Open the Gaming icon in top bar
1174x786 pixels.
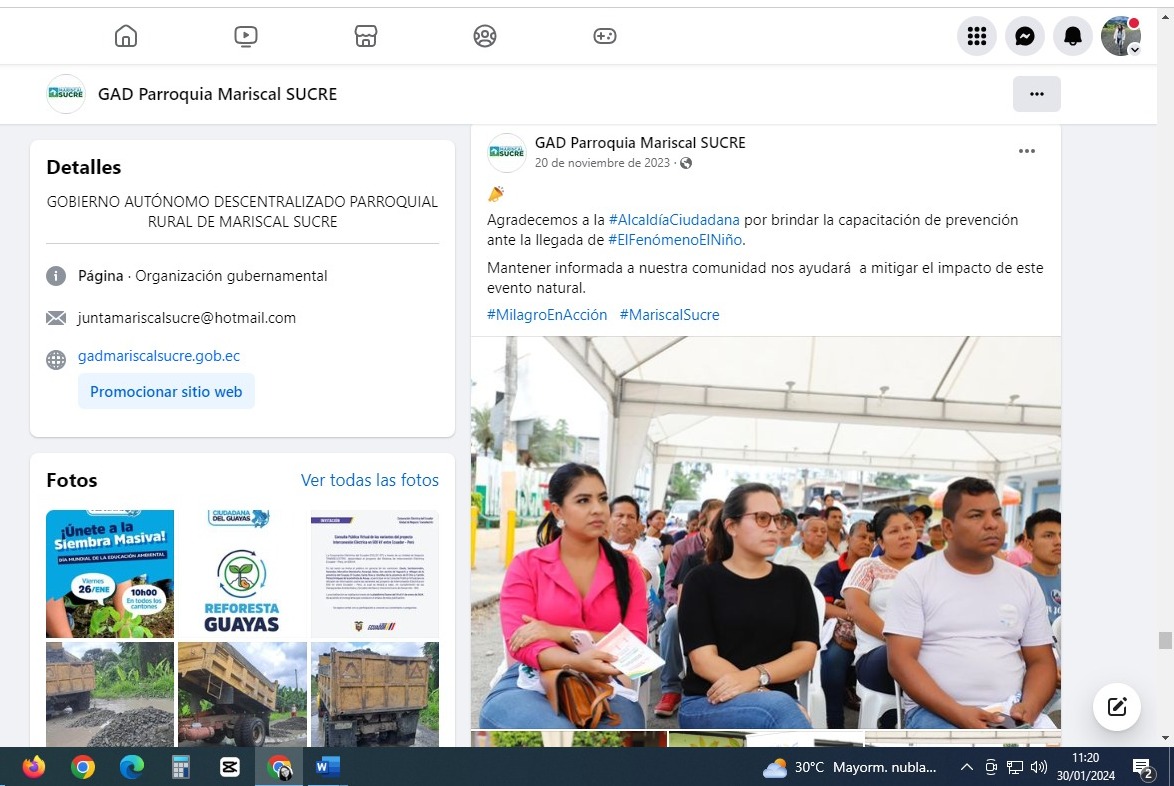click(x=605, y=36)
